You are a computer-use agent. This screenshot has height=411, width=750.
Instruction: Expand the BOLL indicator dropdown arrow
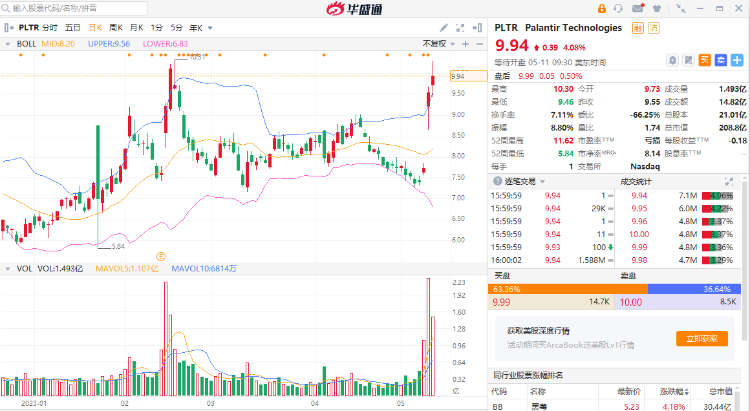click(x=8, y=44)
